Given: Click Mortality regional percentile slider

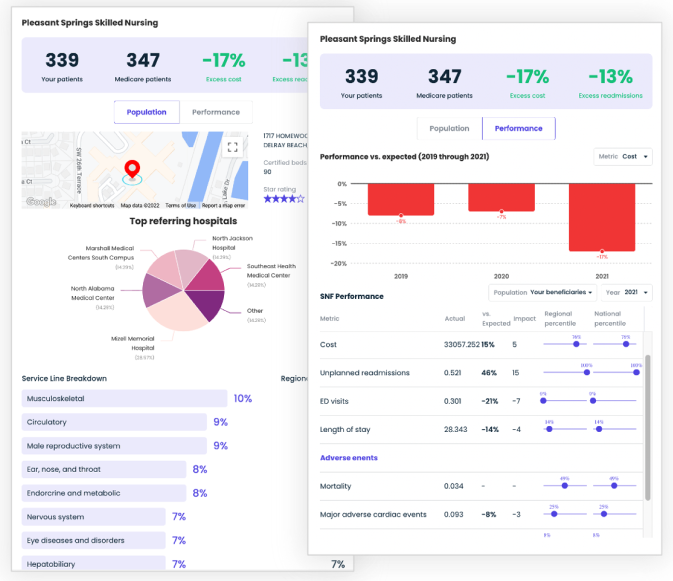Looking at the screenshot, I should tap(565, 485).
